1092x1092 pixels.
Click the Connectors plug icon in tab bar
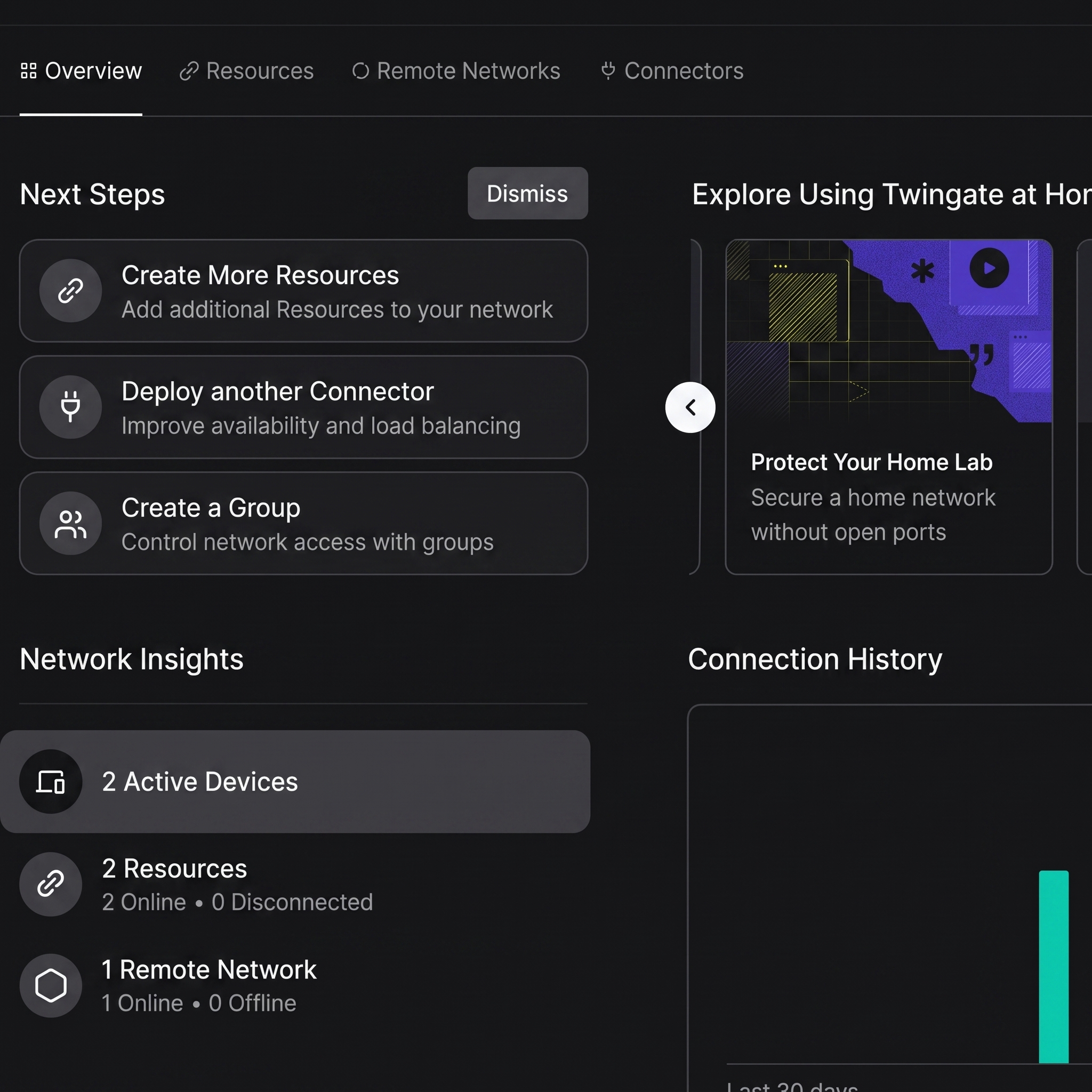[608, 71]
